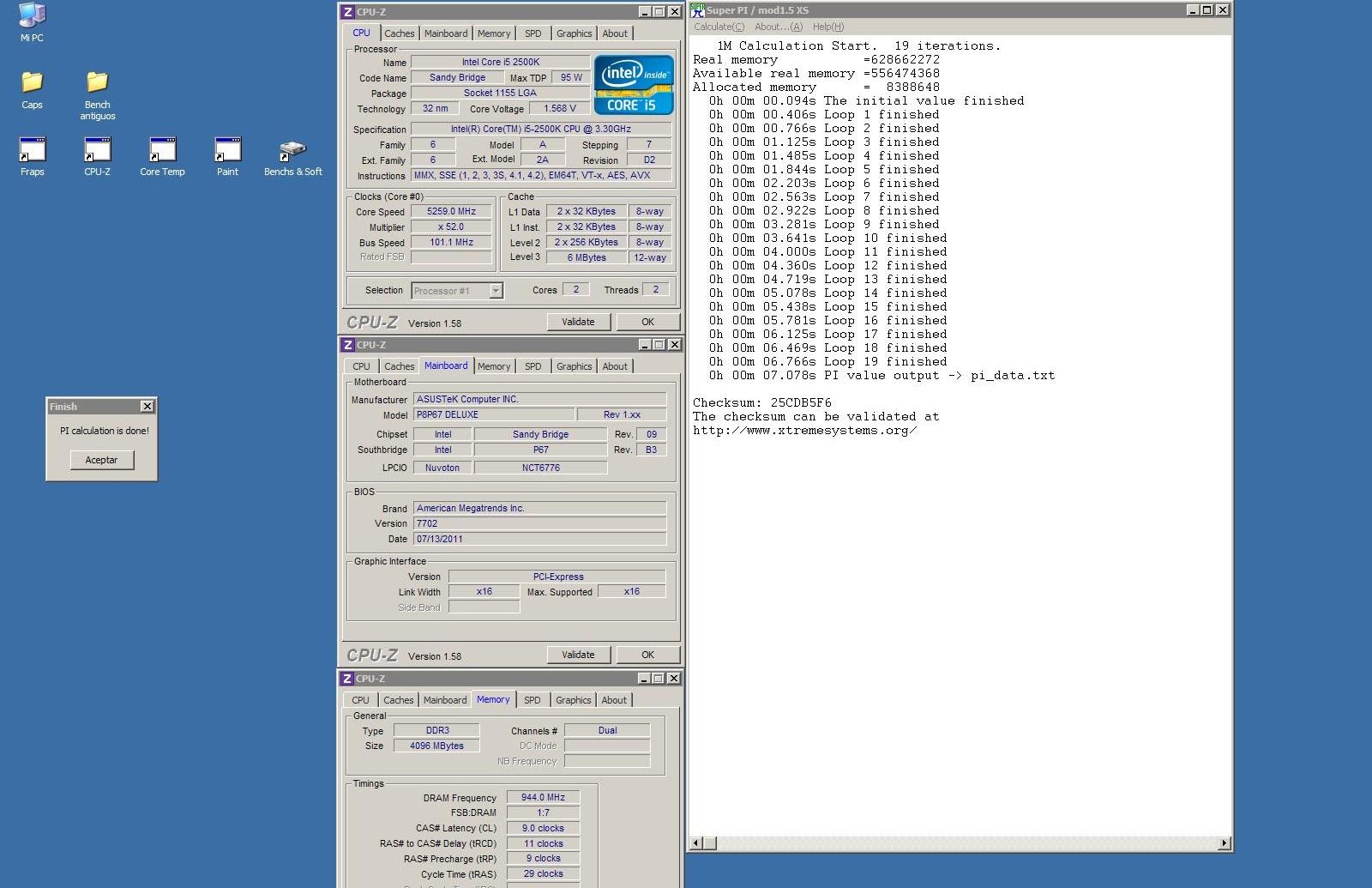Viewport: 1372px width, 888px height.
Task: Switch to SPD tab in top CPU-Z
Action: [533, 33]
